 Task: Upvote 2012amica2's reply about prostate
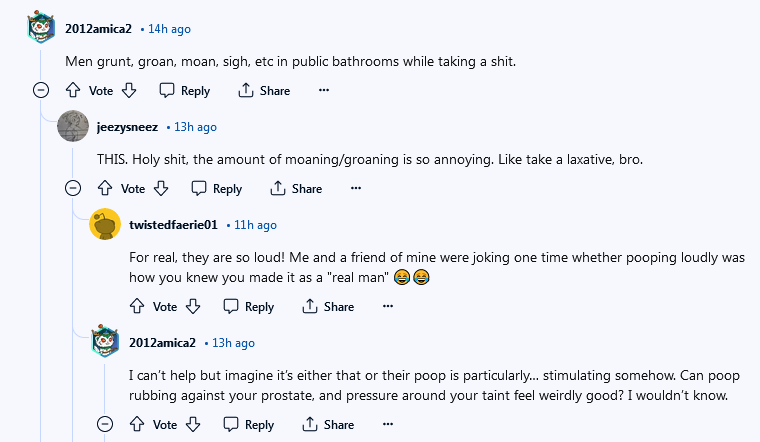(x=137, y=424)
